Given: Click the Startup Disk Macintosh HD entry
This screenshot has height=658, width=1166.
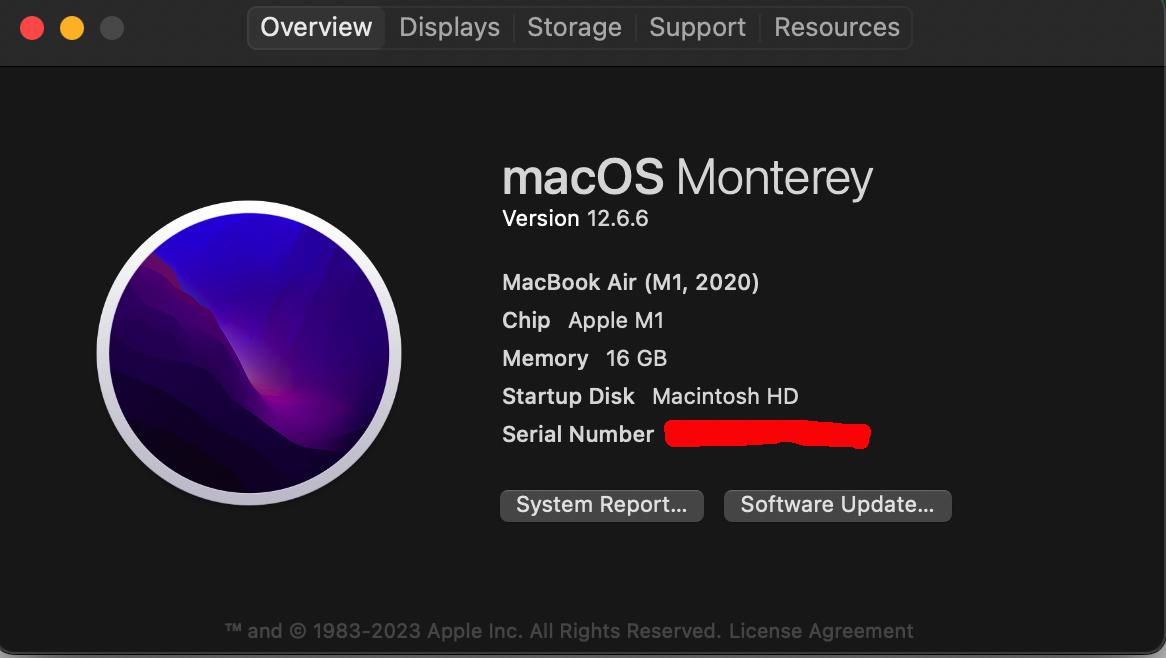Looking at the screenshot, I should tap(650, 396).
